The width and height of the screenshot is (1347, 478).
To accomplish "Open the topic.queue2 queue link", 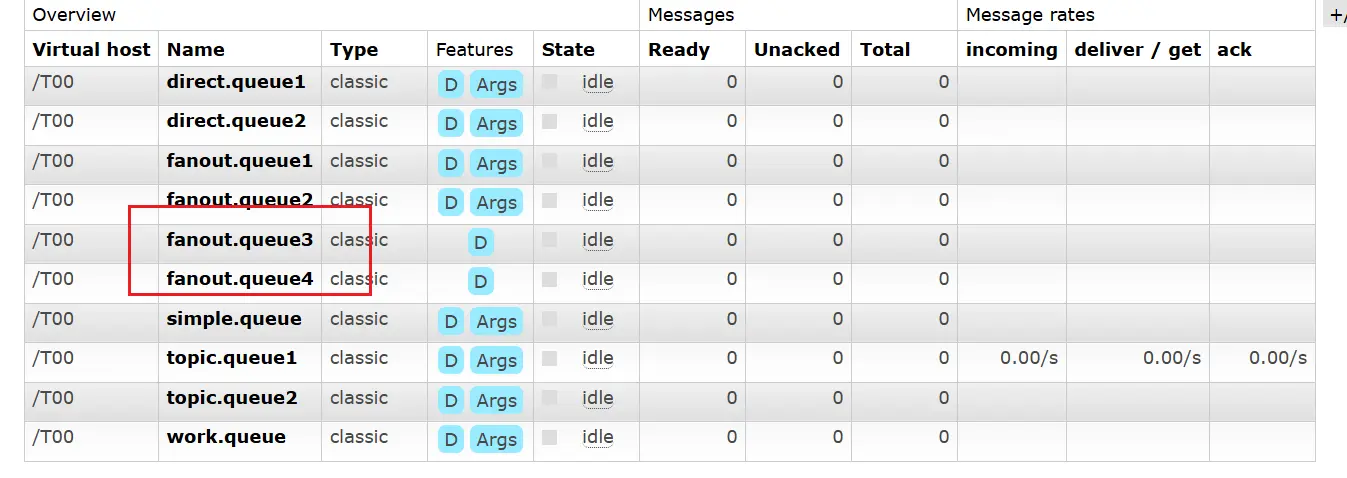I will [x=232, y=397].
